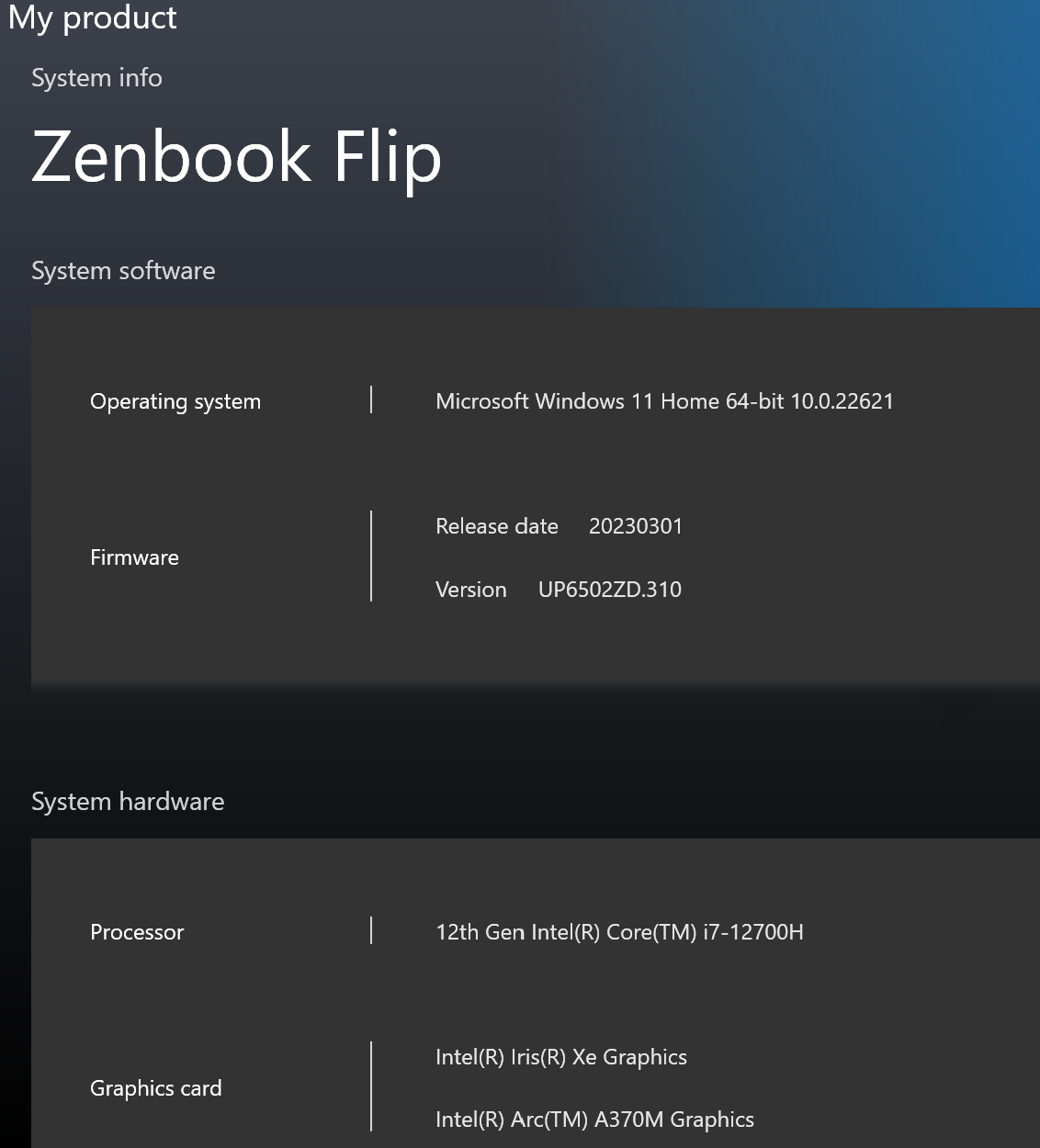This screenshot has width=1040, height=1148.
Task: Select the System info subtitle
Action: (x=96, y=78)
